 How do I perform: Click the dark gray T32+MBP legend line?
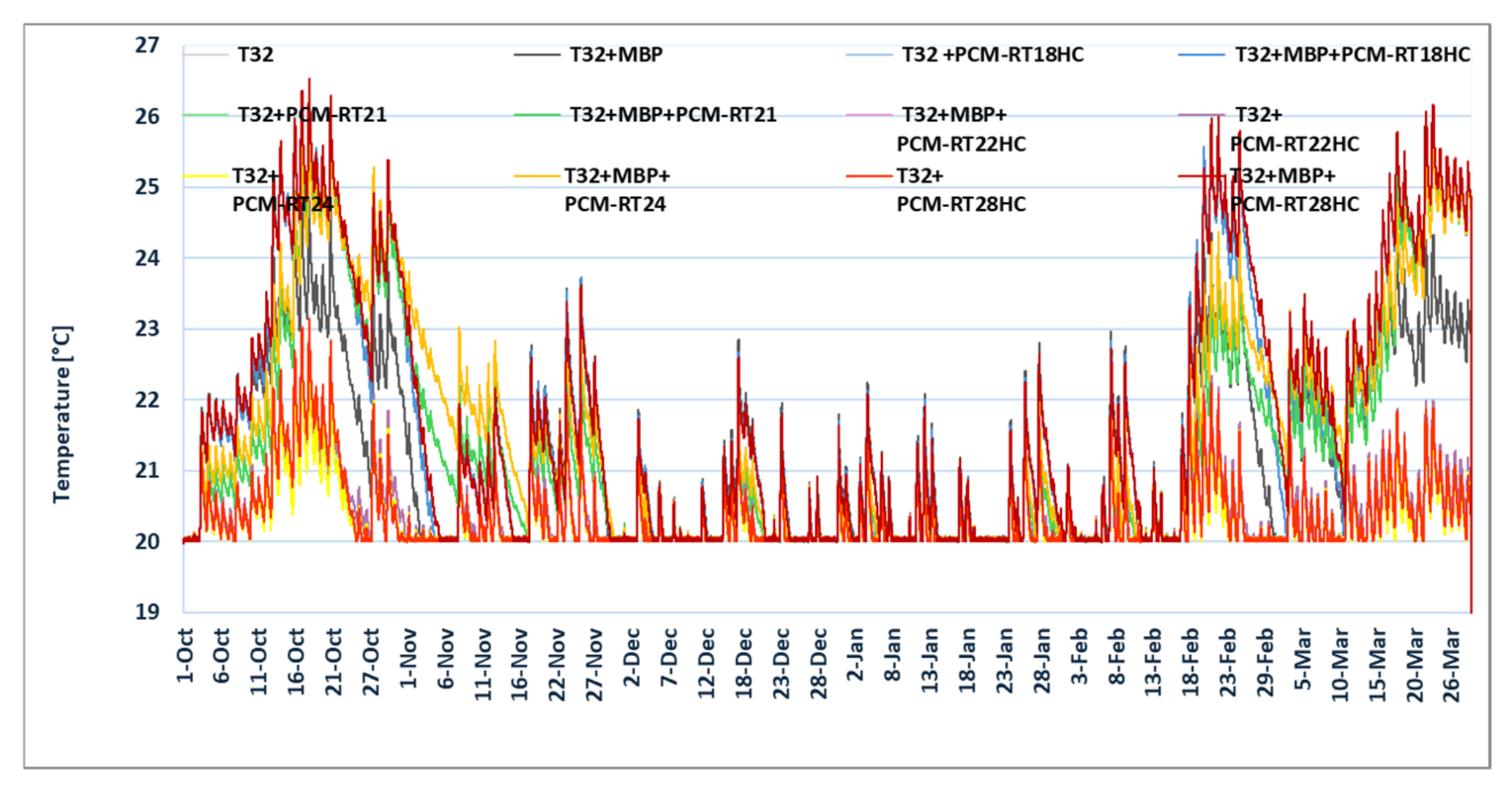tap(537, 55)
